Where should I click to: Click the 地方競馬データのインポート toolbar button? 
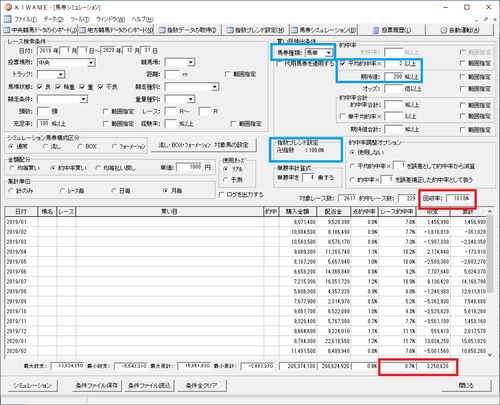pos(116,30)
